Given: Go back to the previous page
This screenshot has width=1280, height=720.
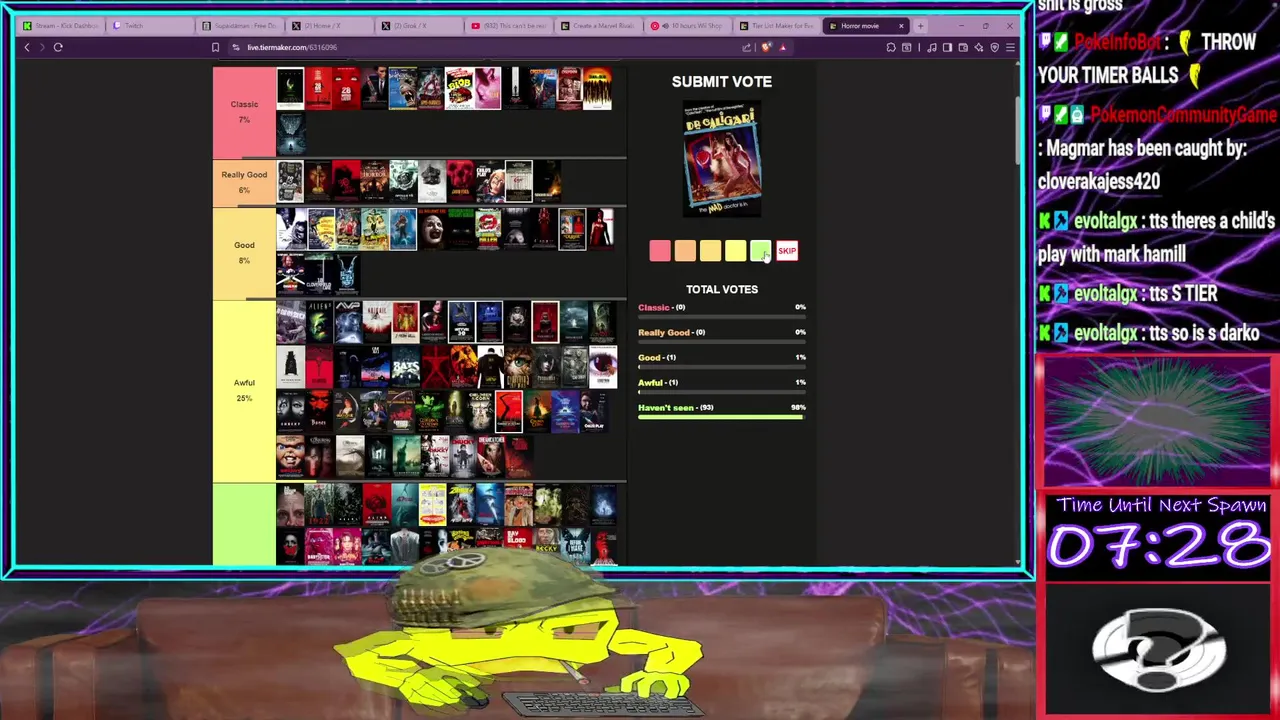Looking at the screenshot, I should (27, 47).
